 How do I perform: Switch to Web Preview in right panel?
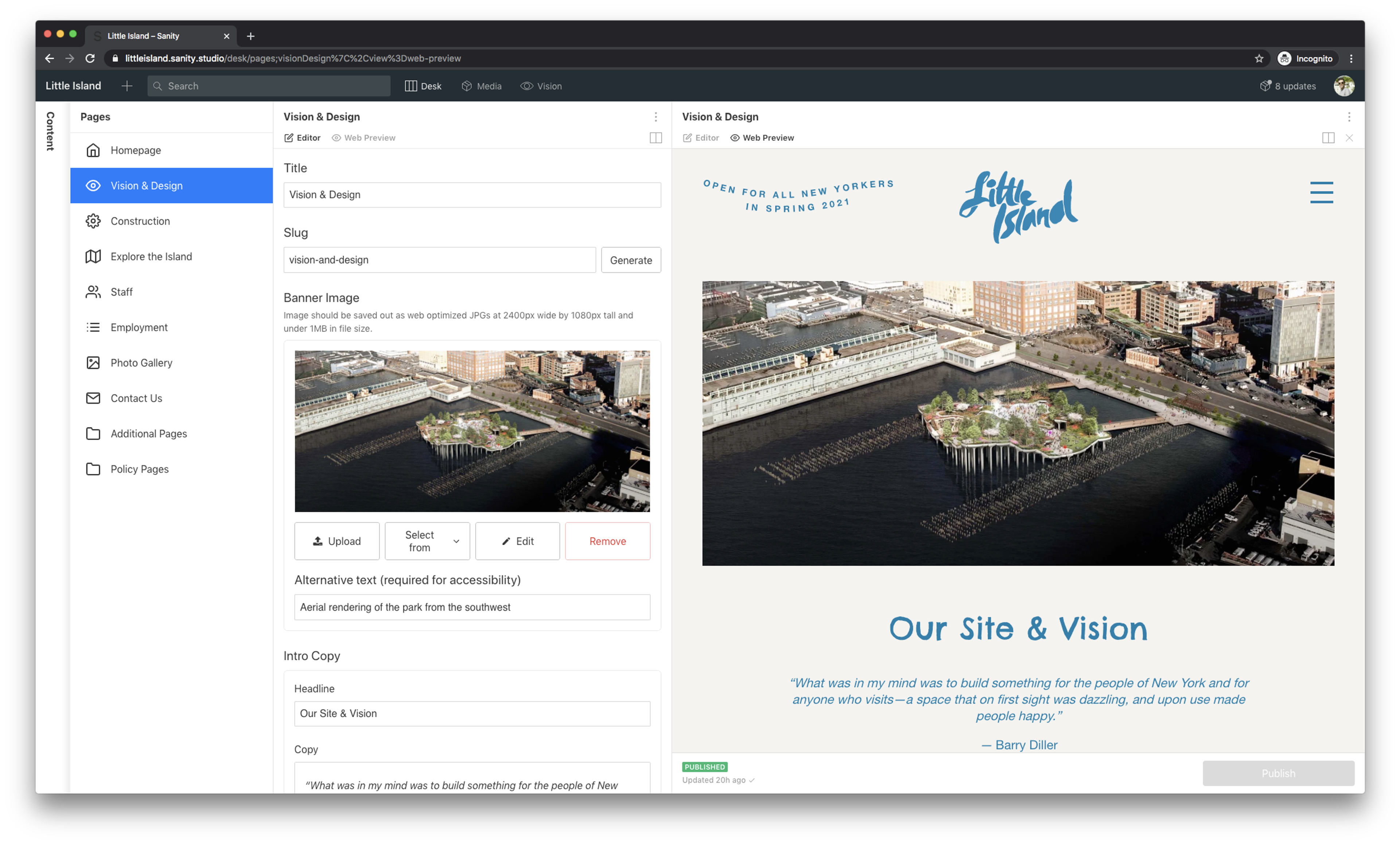click(x=762, y=137)
